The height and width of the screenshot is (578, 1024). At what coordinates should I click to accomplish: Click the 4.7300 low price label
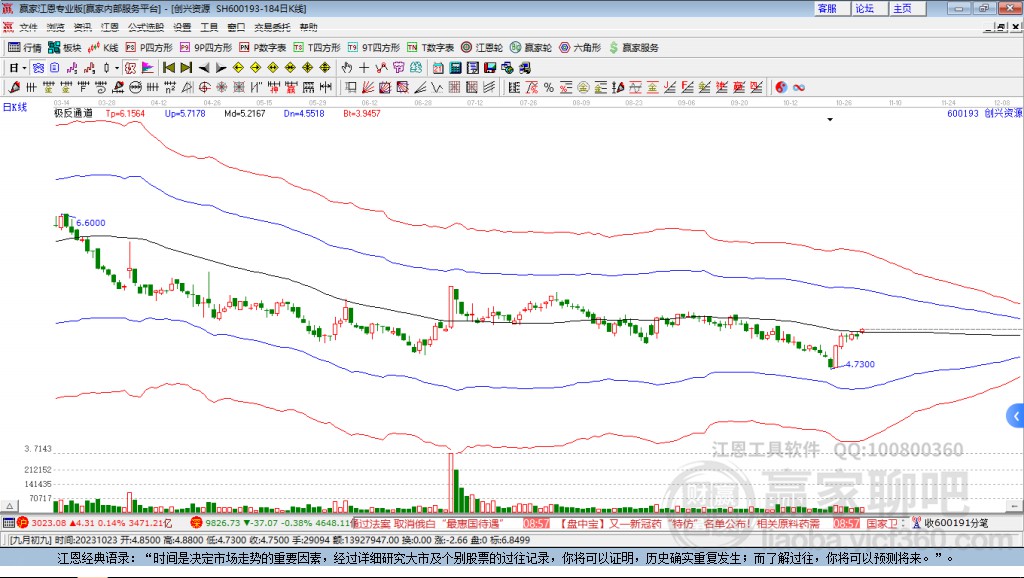860,364
